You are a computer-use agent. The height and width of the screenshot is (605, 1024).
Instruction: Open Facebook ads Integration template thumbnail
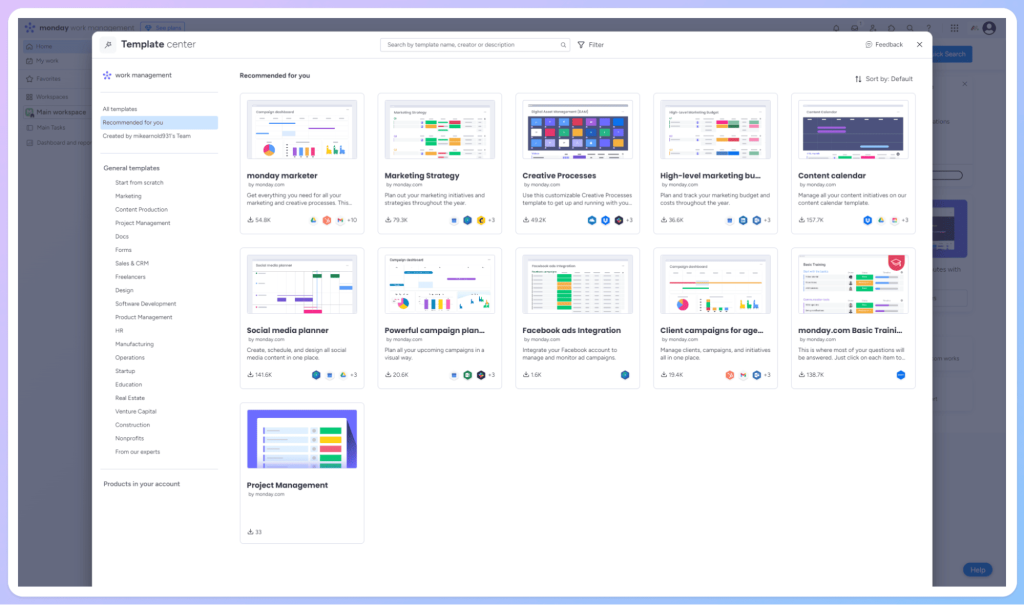(577, 284)
